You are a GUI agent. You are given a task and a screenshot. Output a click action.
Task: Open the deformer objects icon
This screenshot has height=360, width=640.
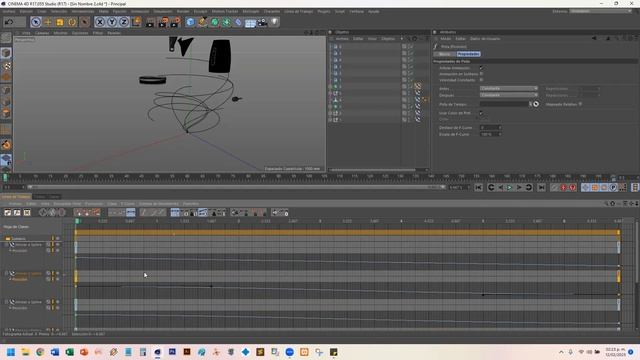coord(238,22)
